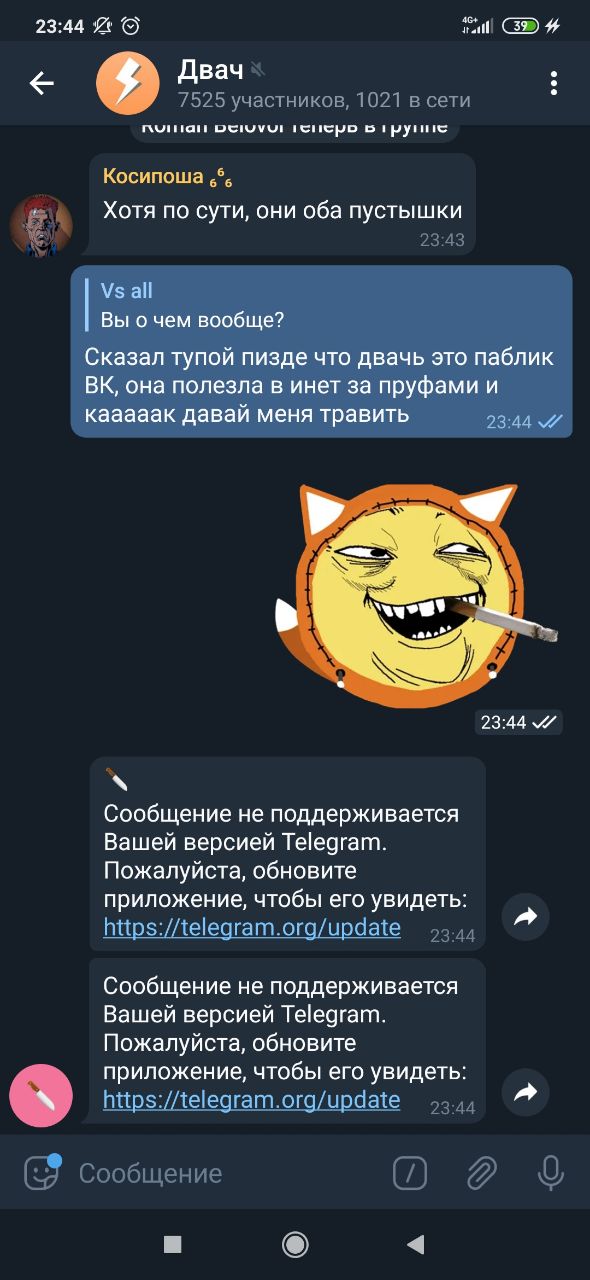Open the three-dot chat options menu
Screen dimensions: 590x1280
(553, 84)
